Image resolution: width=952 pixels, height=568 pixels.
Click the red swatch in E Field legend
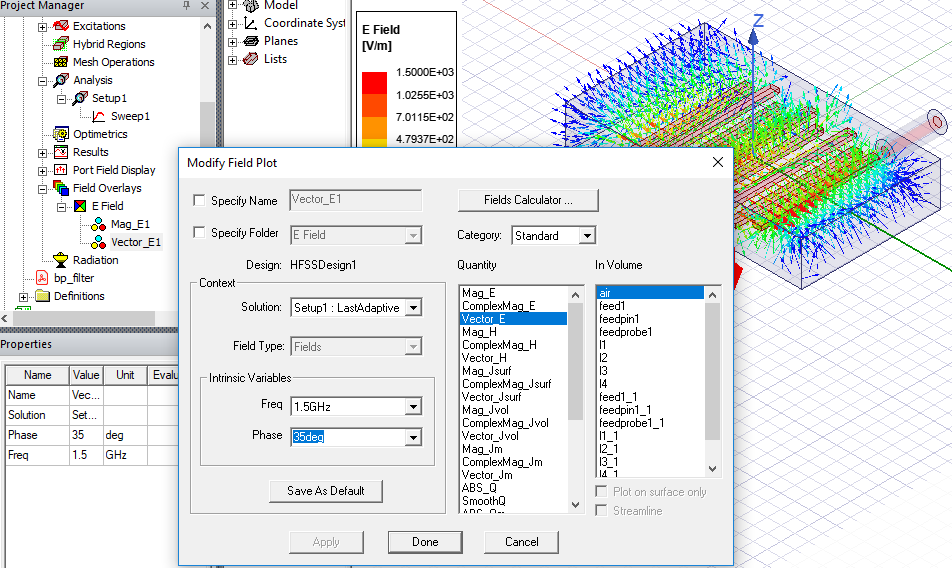[374, 81]
